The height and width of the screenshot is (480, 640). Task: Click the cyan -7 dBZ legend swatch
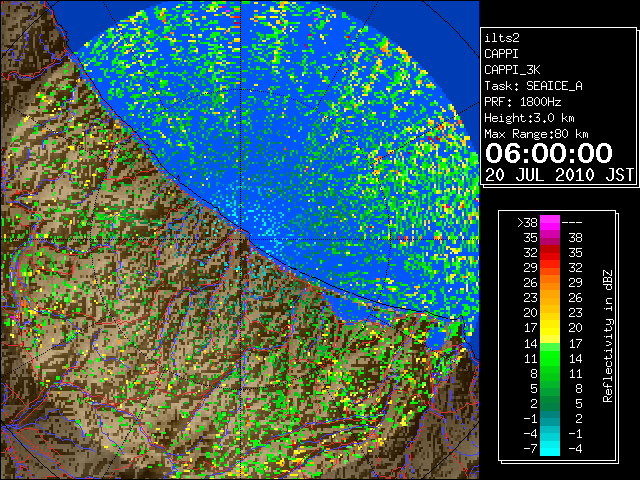(x=550, y=449)
